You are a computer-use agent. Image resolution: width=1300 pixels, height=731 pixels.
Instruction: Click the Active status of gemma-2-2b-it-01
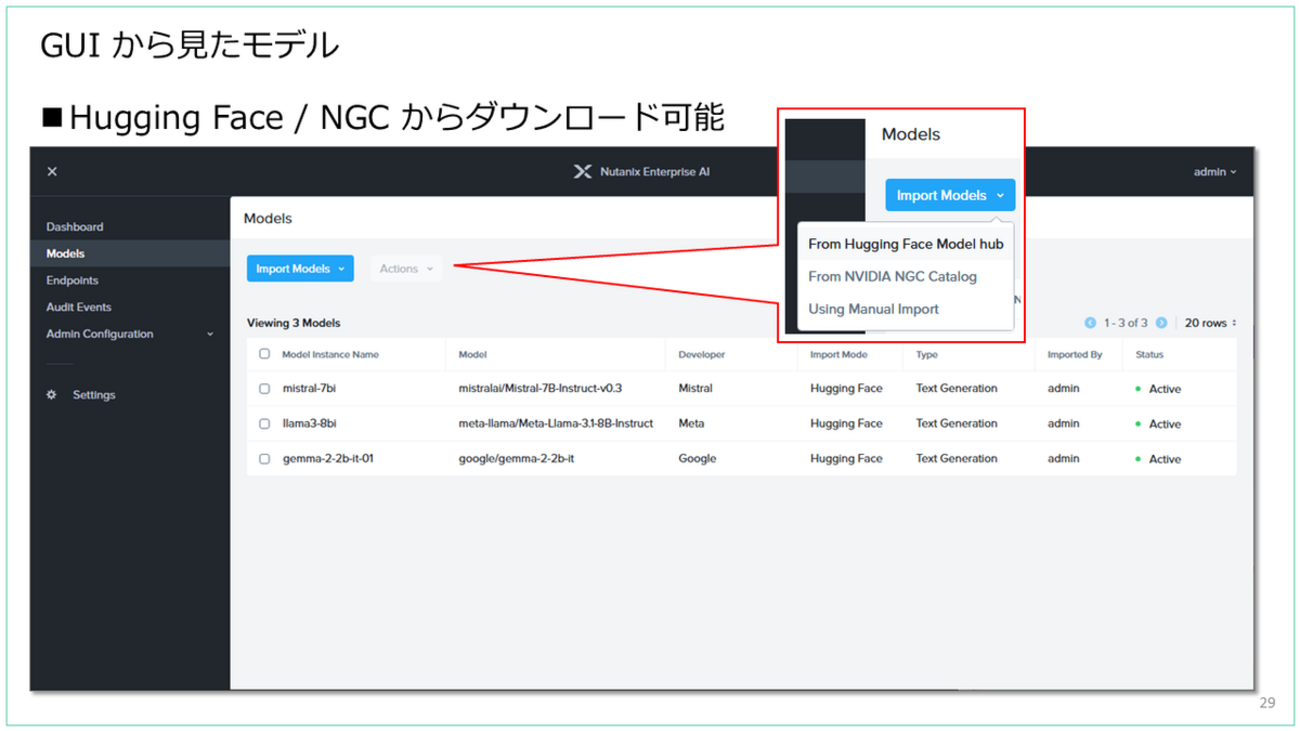coord(1159,459)
